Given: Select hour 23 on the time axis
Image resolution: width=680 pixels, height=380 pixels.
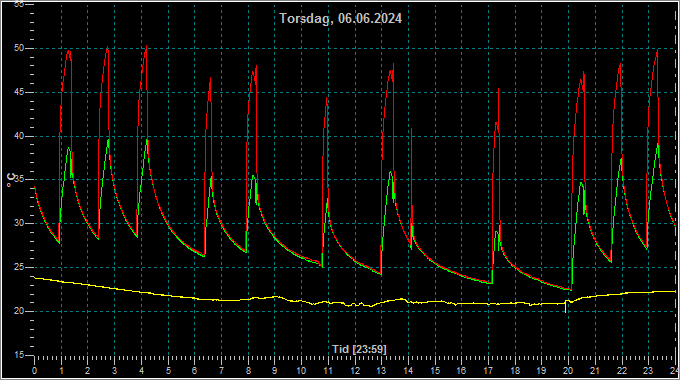Looking at the screenshot, I should point(648,371).
